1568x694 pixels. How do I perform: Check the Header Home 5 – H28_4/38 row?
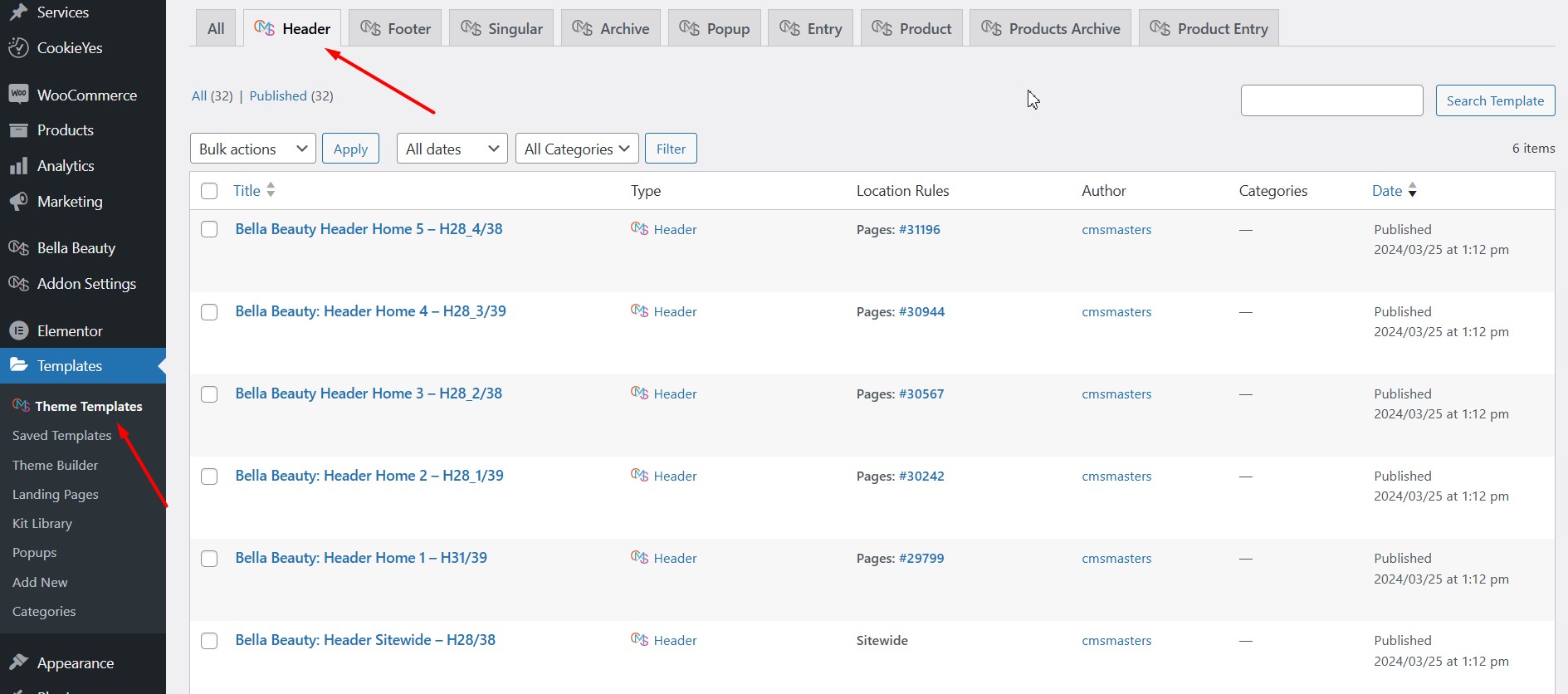(209, 229)
